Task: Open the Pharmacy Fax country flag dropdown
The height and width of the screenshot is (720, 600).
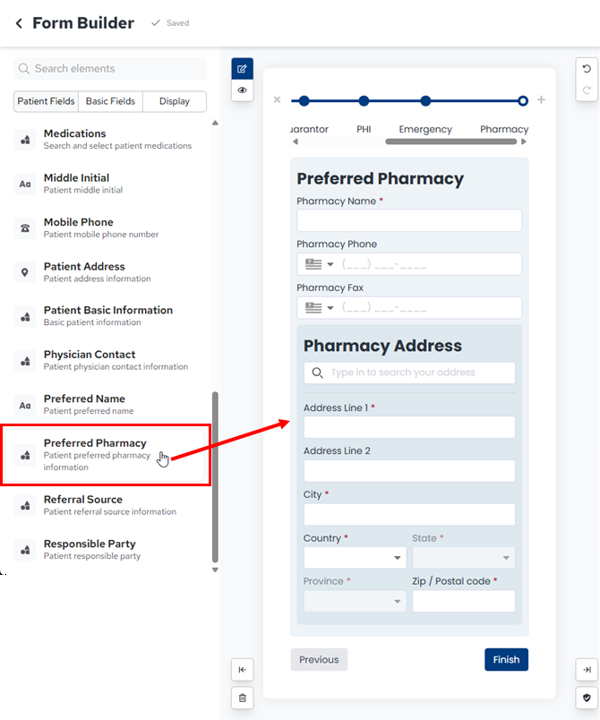Action: (x=320, y=308)
